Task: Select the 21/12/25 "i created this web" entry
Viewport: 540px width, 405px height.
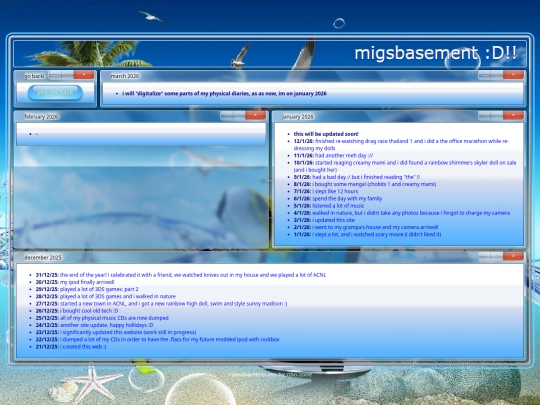Action: click(71, 347)
